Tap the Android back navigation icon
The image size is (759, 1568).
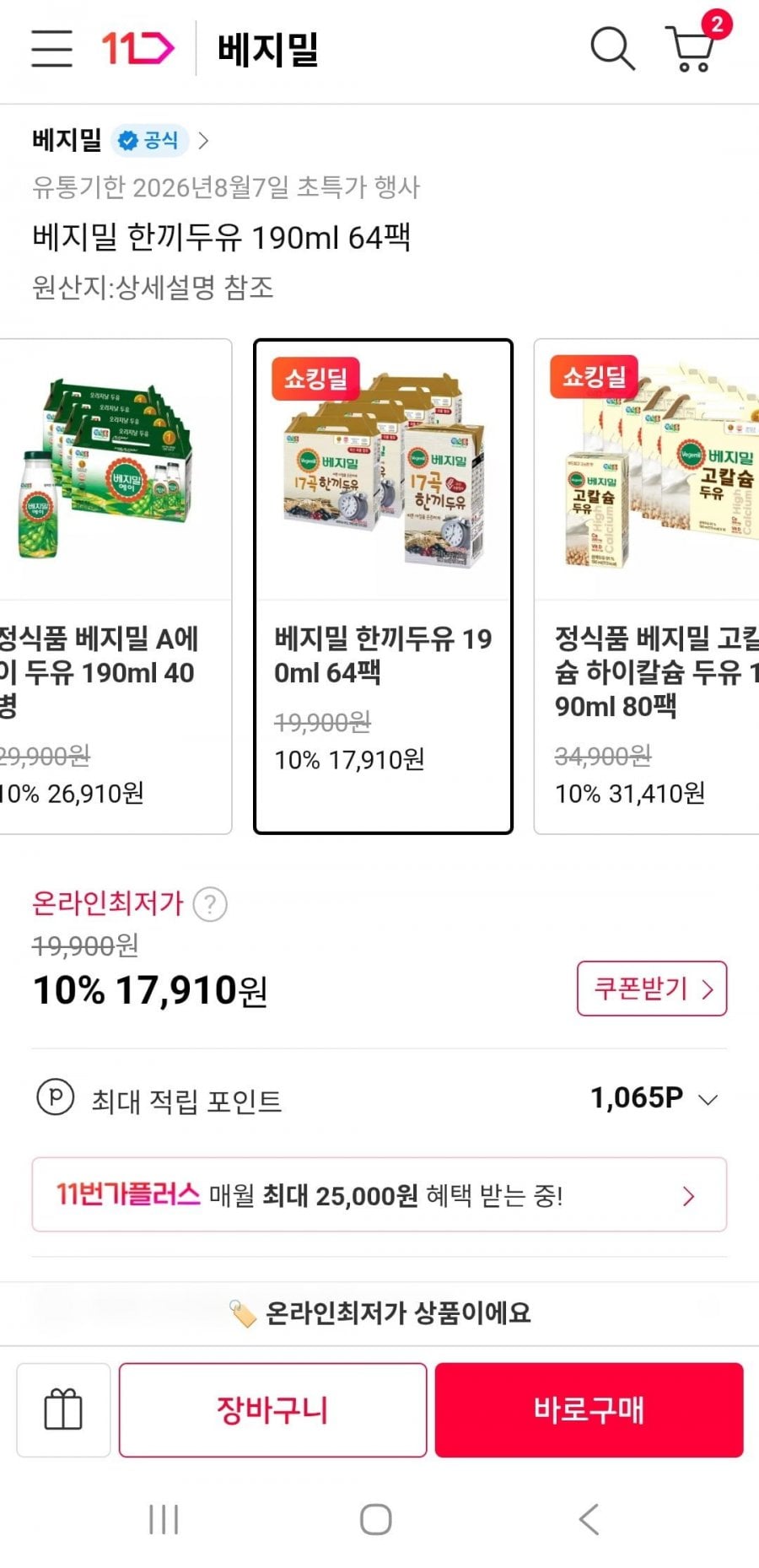point(589,1519)
